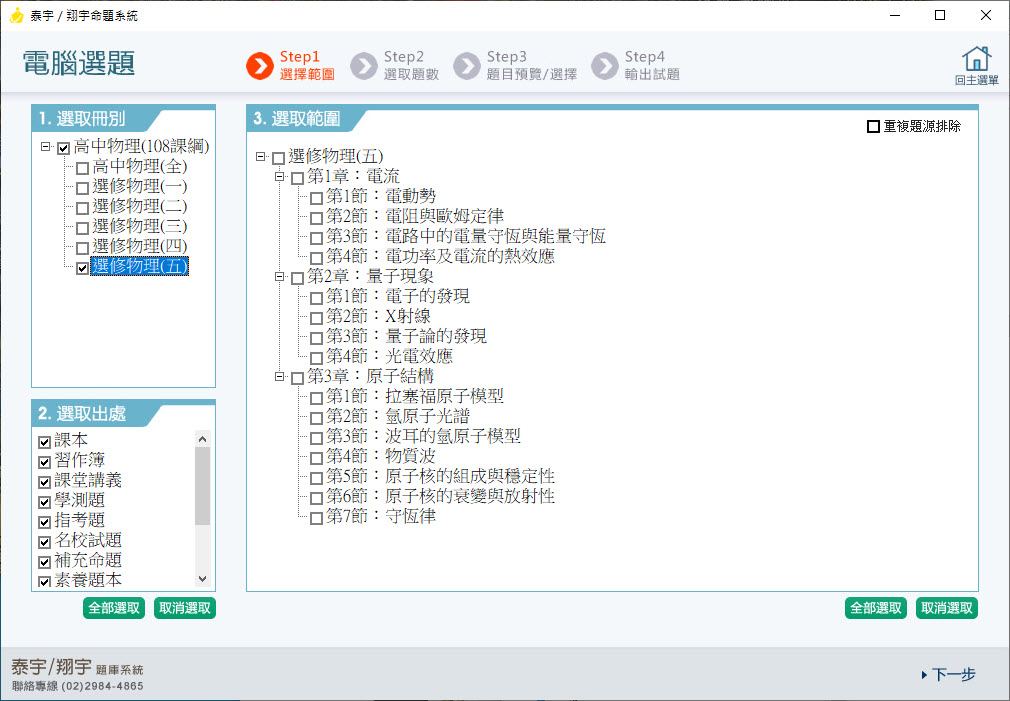Enable the 重複題源排除 checkbox
Viewport: 1010px width, 701px height.
pyautogui.click(x=873, y=127)
